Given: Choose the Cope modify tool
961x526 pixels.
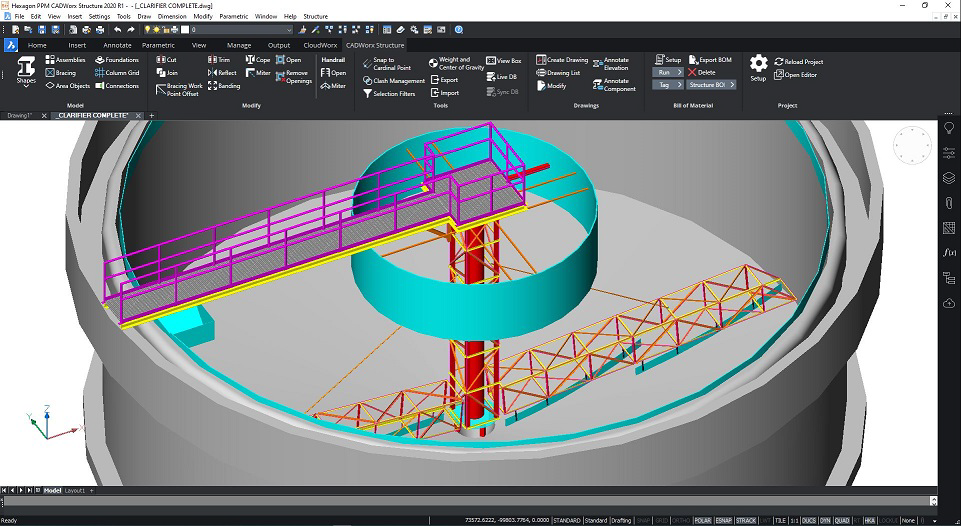Looking at the screenshot, I should 258,60.
